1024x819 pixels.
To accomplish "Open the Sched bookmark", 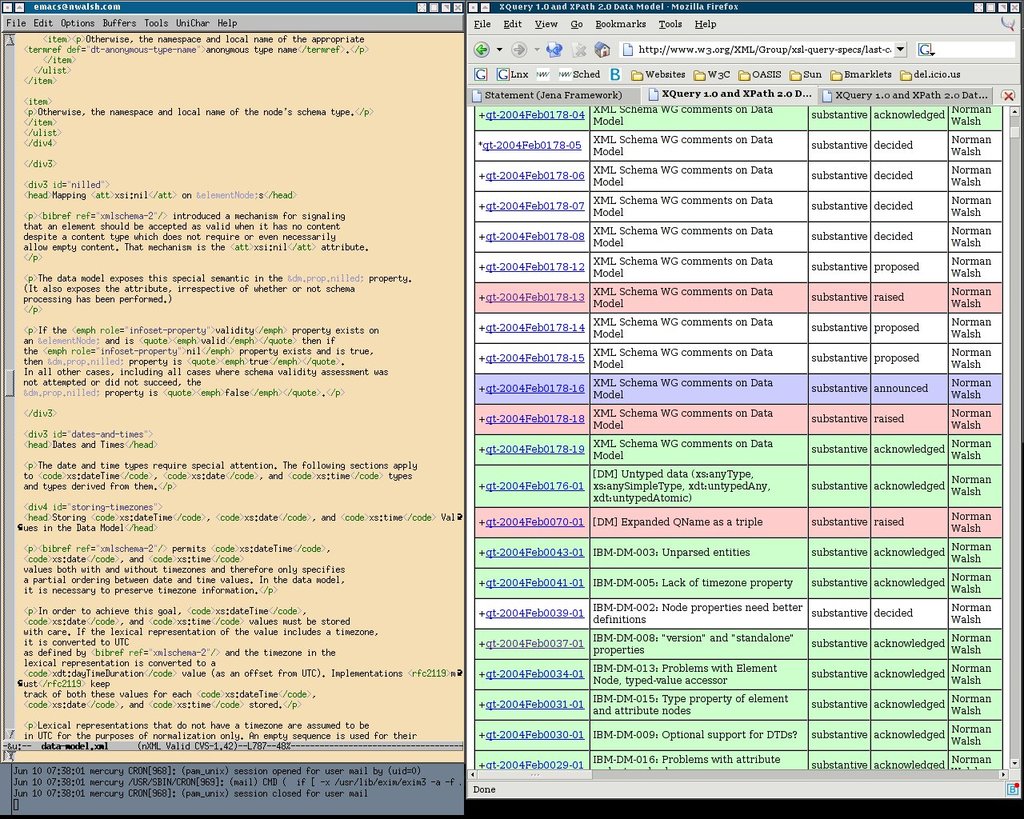I will 579,74.
